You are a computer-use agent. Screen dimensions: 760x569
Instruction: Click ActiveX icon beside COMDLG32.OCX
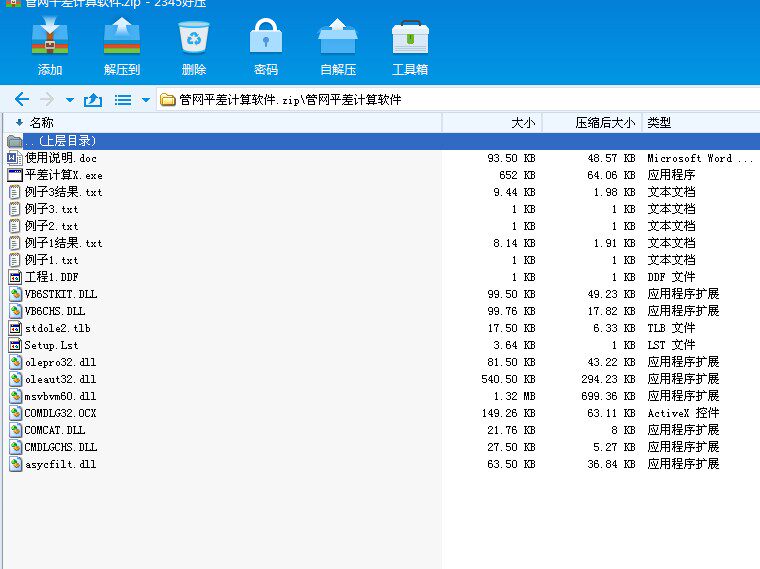click(x=16, y=413)
